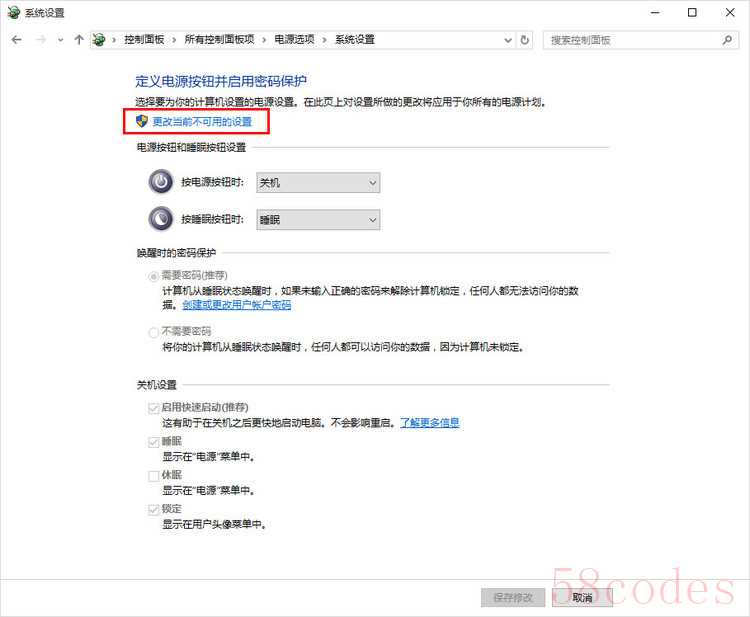Click the shield icon beside 更改当前不可用的设置

142,121
